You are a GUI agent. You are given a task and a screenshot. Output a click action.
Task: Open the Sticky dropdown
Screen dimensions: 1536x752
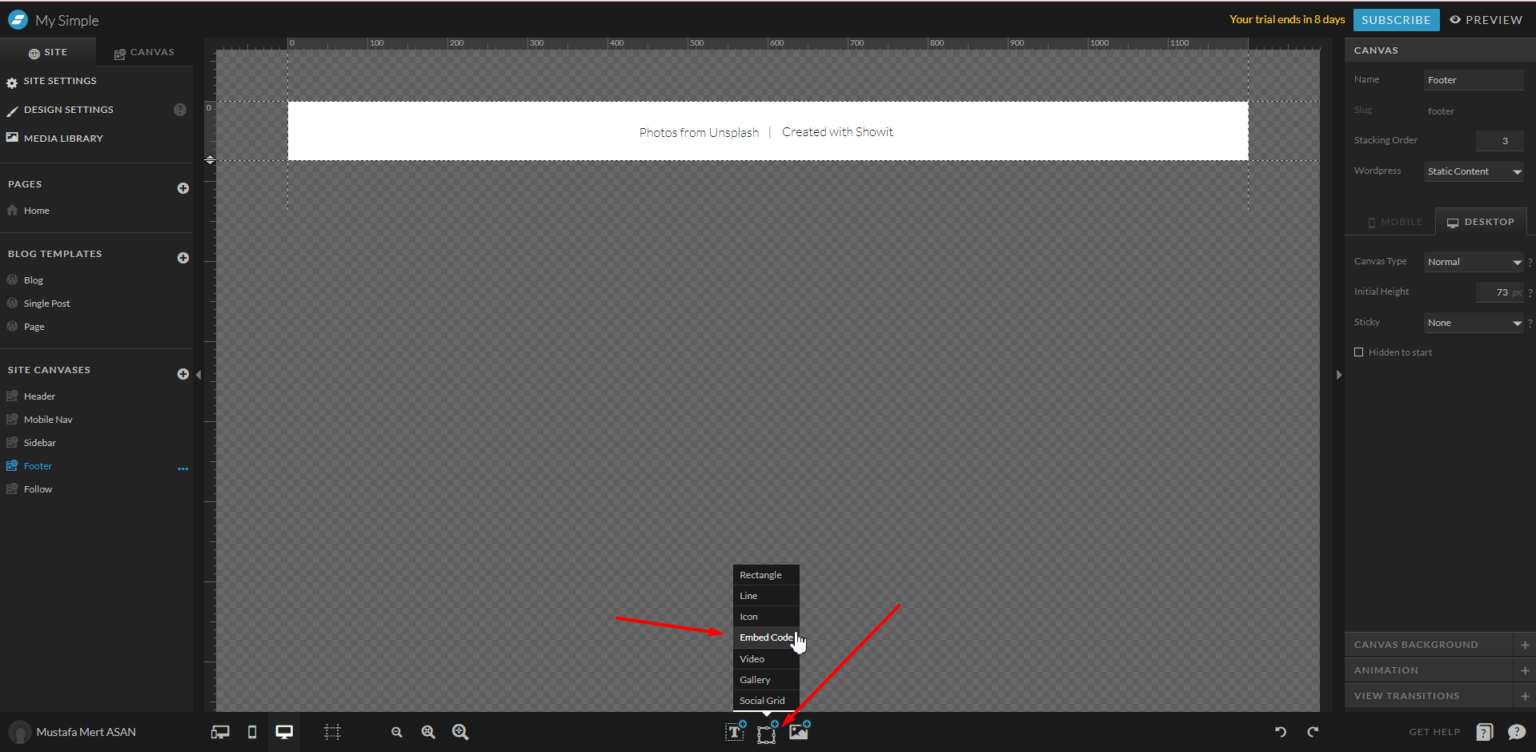pos(1473,323)
